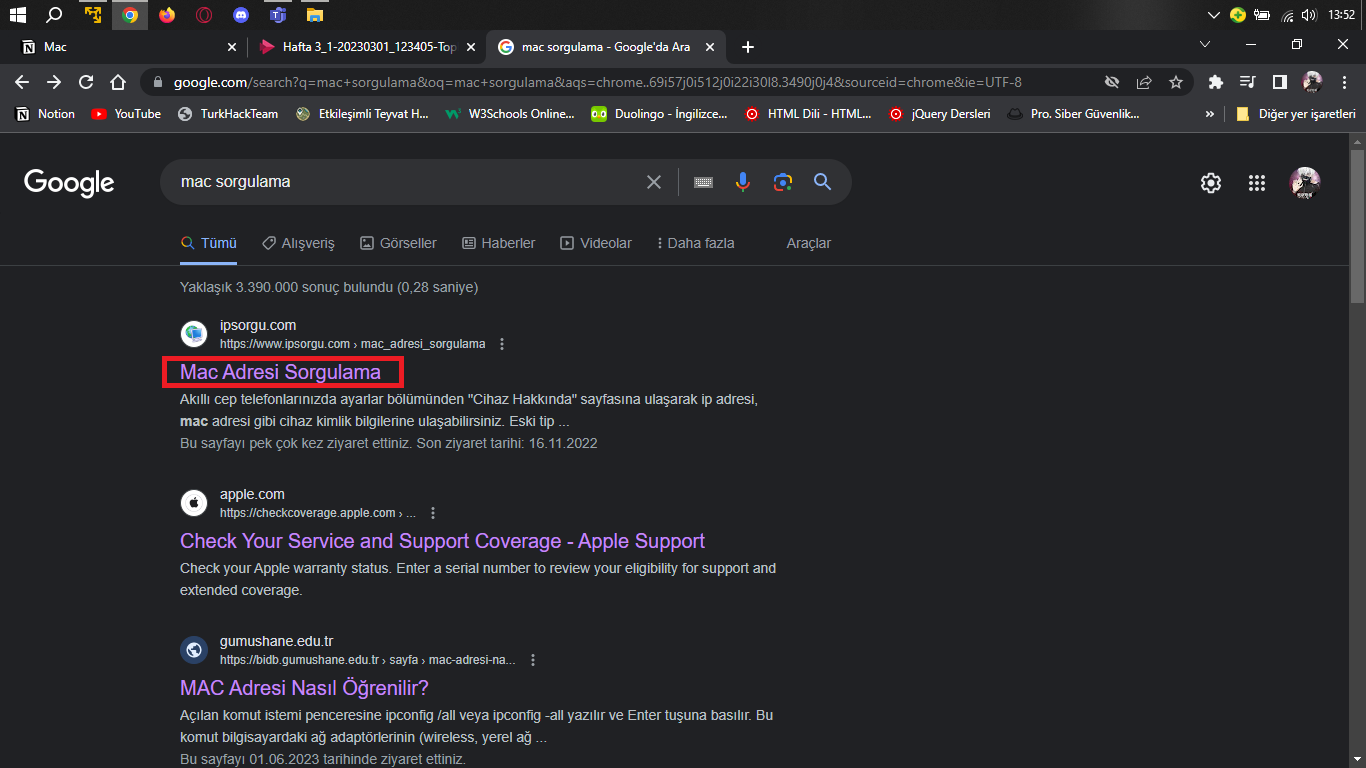Open the YouTube bookmark
The image size is (1366, 768).
126,114
